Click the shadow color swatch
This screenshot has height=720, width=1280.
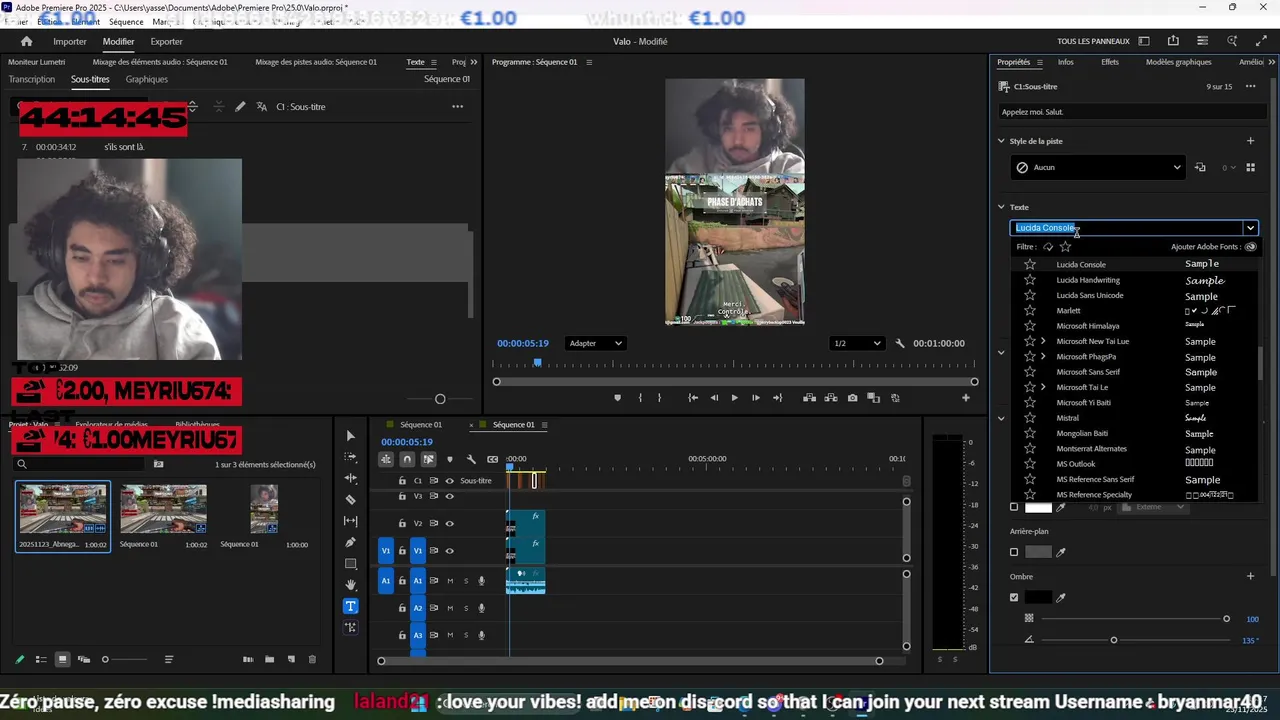(x=1038, y=597)
